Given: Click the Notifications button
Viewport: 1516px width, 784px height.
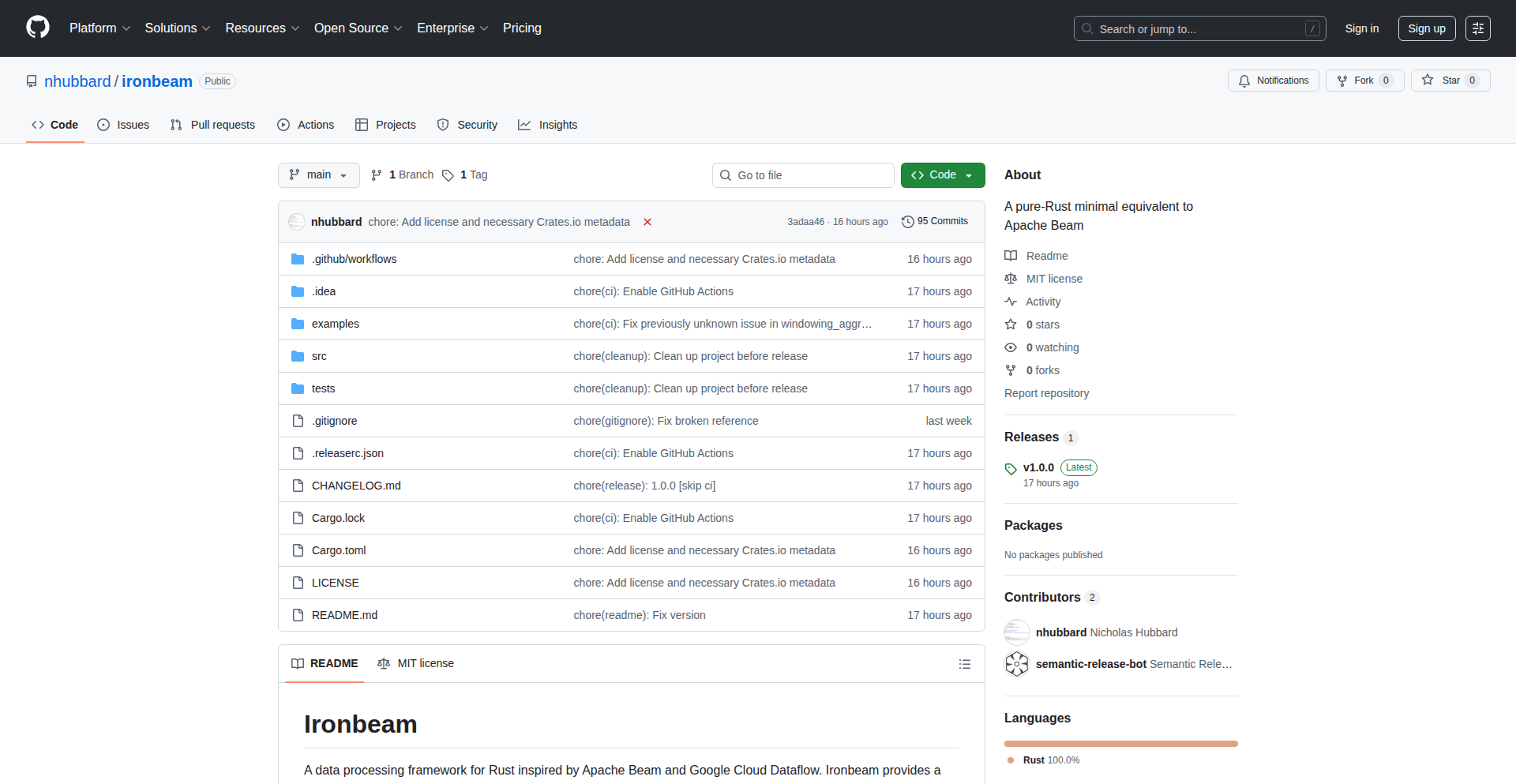Looking at the screenshot, I should 1274,81.
